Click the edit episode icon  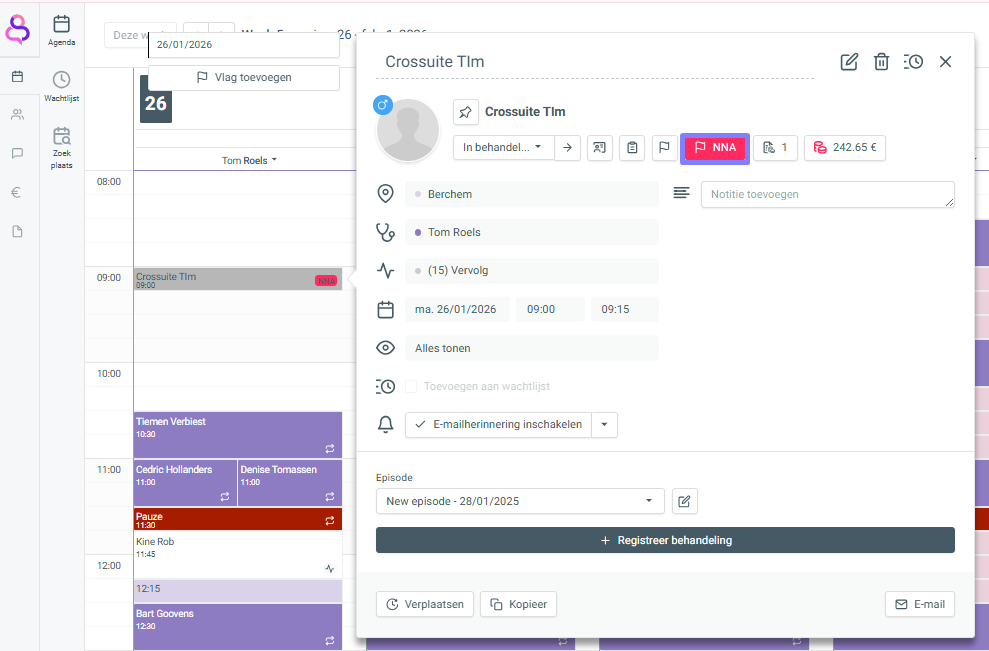point(684,501)
